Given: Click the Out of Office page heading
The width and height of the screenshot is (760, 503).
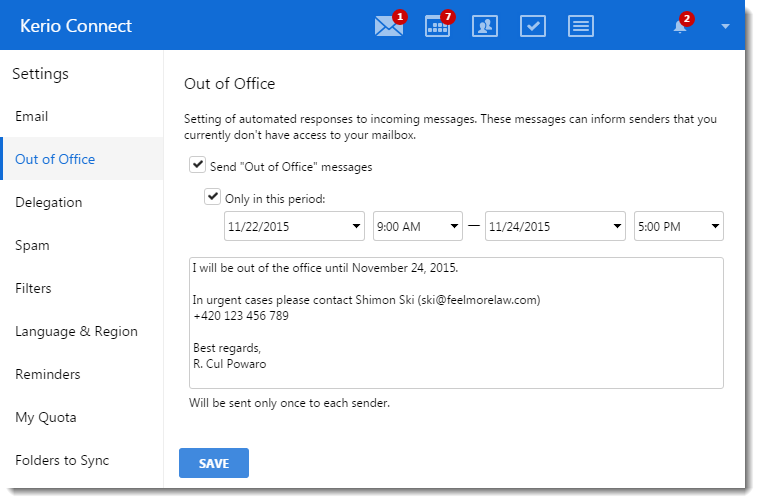Looking at the screenshot, I should tap(229, 84).
